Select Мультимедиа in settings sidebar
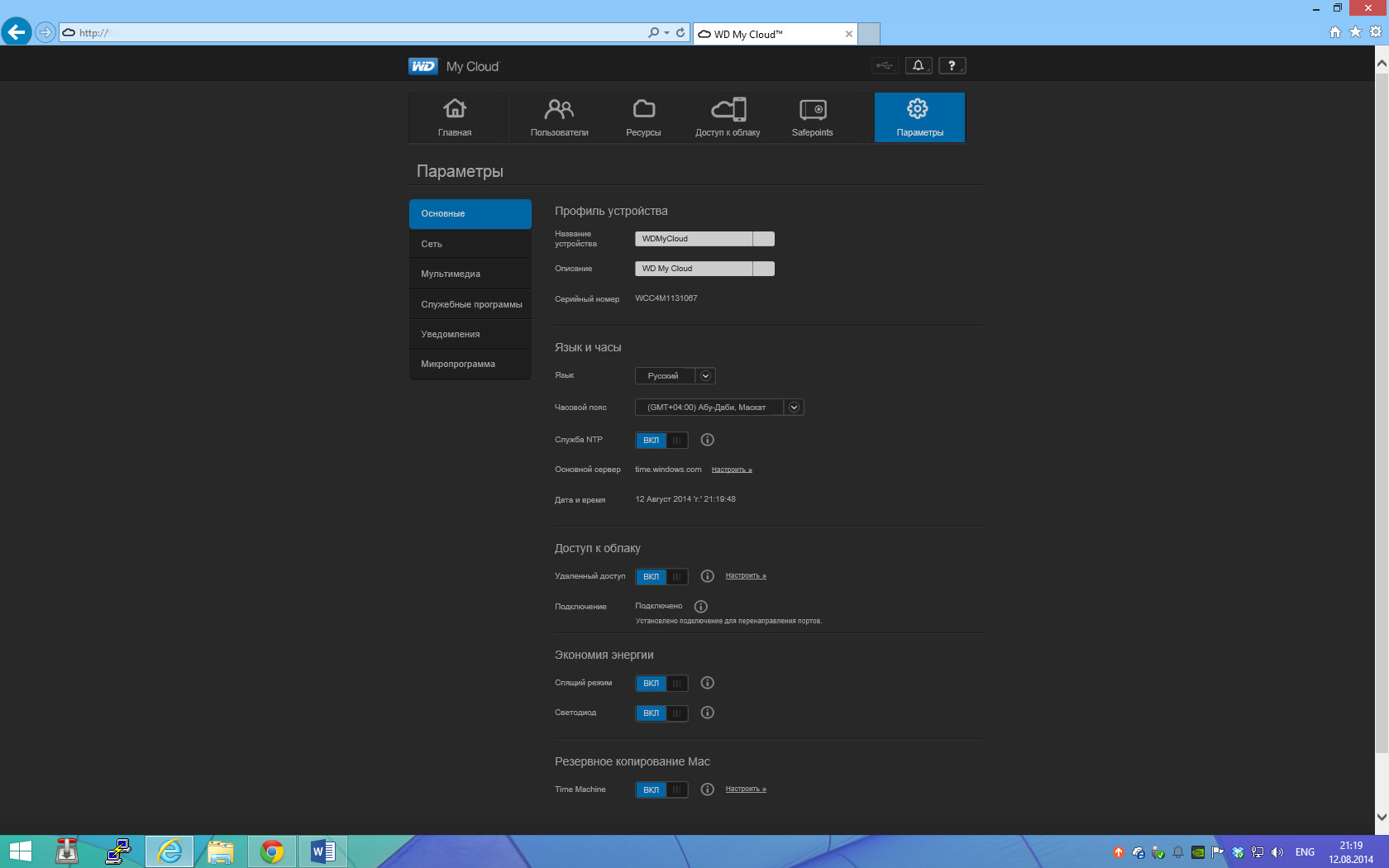The image size is (1389, 868). click(x=470, y=274)
